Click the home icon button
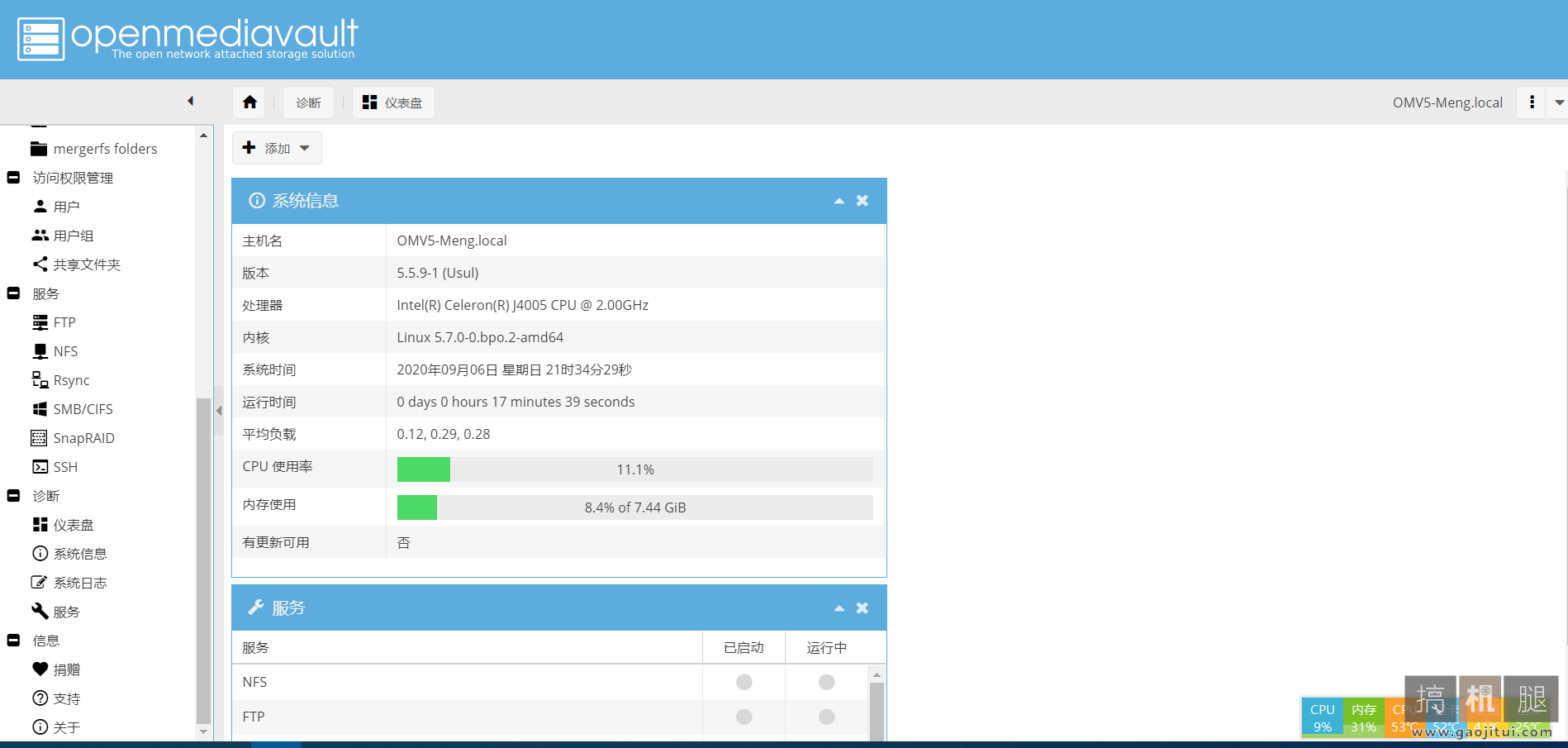1568x748 pixels. [x=249, y=102]
